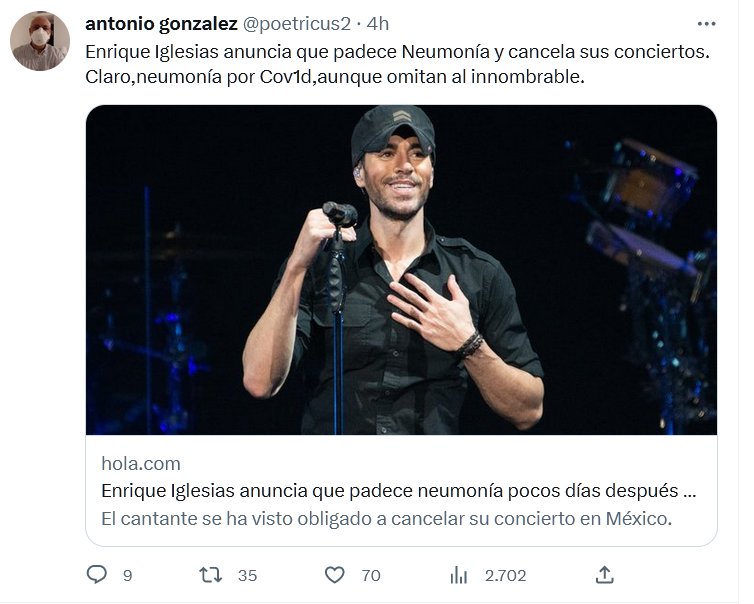
Task: Open the article headline about neumonía
Action: click(x=398, y=492)
